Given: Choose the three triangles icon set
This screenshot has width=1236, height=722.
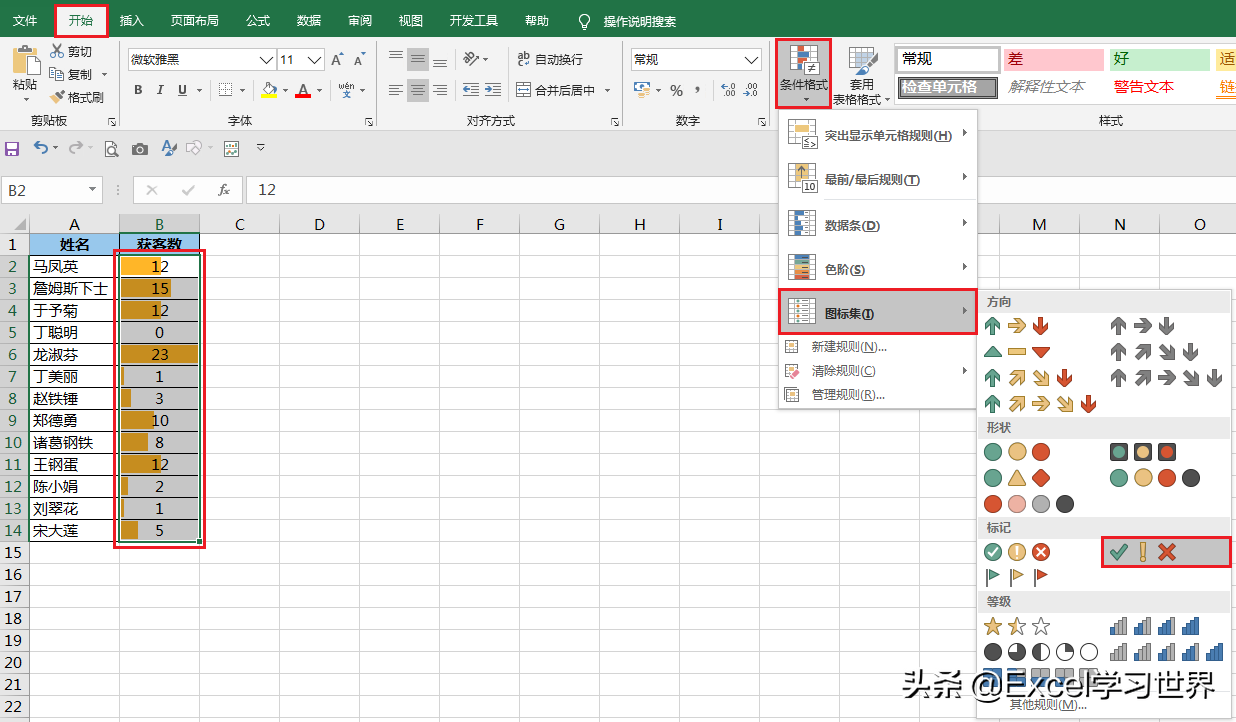Looking at the screenshot, I should tap(1017, 351).
